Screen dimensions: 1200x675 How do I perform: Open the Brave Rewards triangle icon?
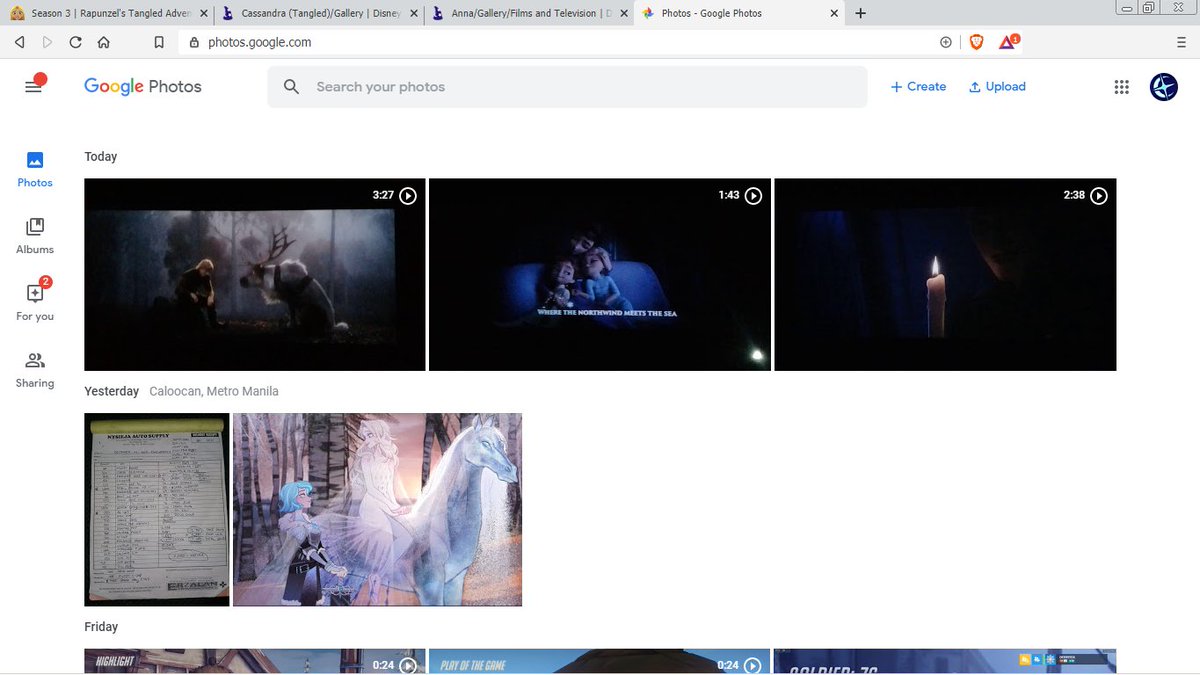(x=1009, y=42)
